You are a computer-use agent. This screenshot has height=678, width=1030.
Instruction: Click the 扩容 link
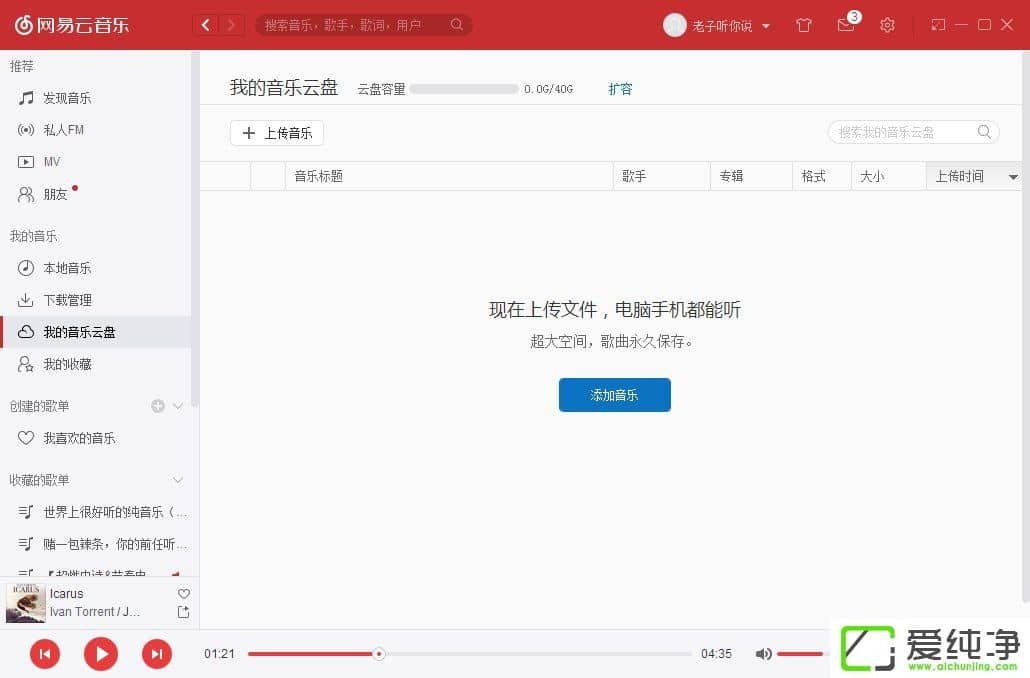tap(620, 89)
